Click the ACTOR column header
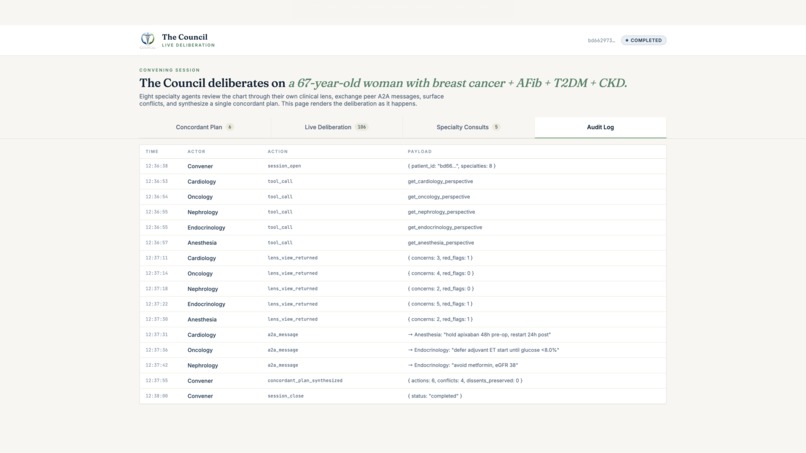The image size is (806, 453). coord(196,152)
